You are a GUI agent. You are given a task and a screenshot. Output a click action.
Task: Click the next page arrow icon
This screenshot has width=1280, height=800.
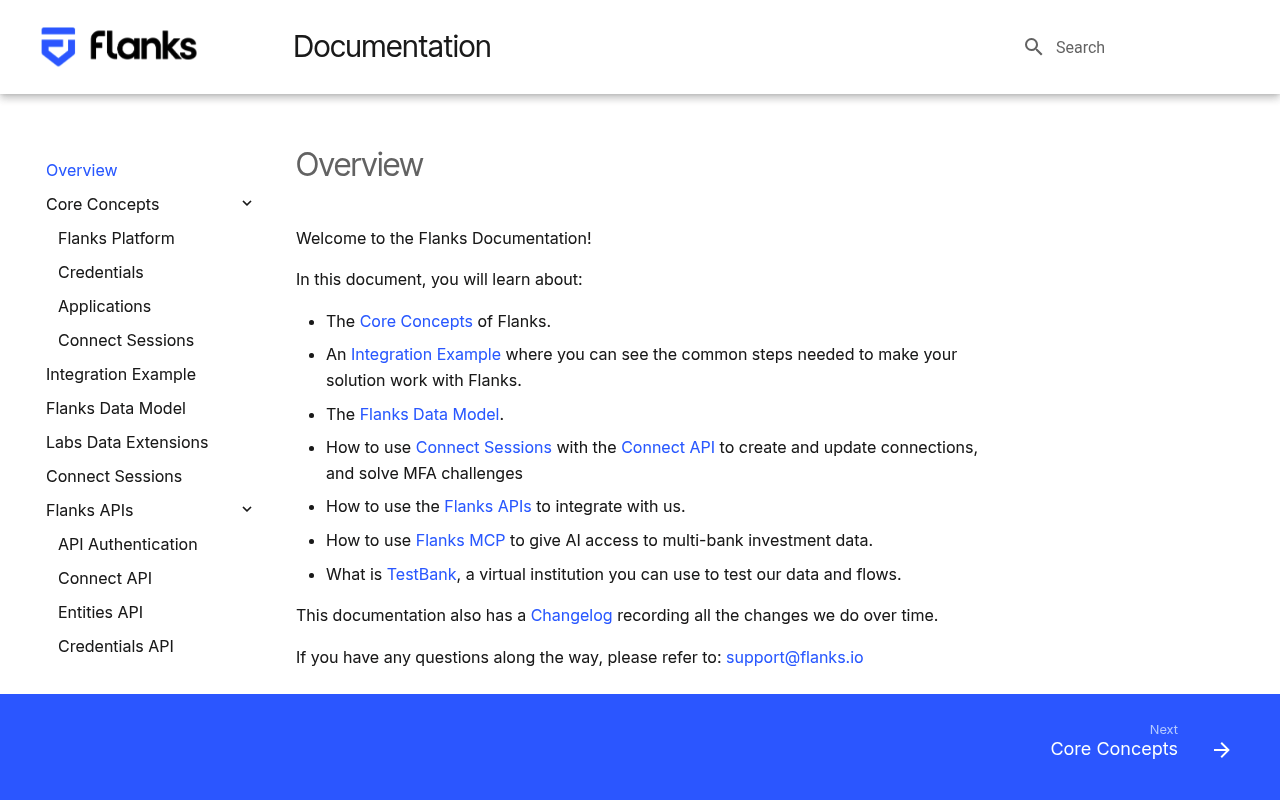pyautogui.click(x=1222, y=750)
